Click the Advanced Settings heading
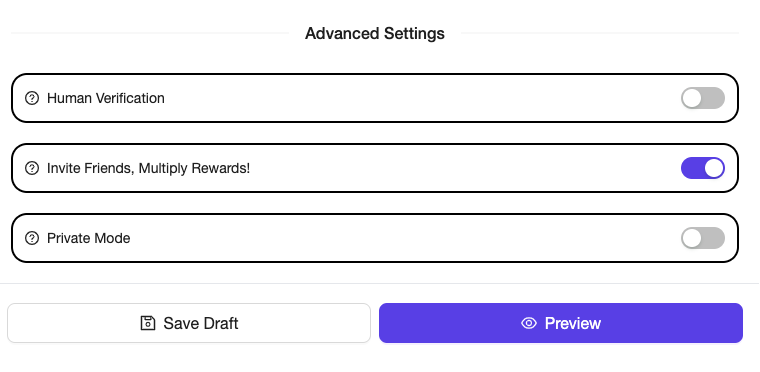This screenshot has height=372, width=760. (x=375, y=33)
